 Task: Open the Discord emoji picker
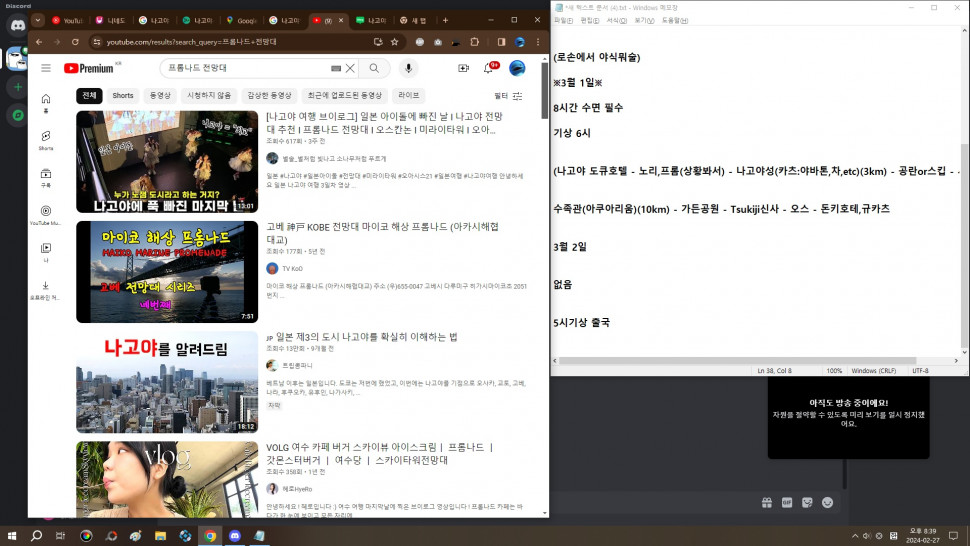(828, 503)
